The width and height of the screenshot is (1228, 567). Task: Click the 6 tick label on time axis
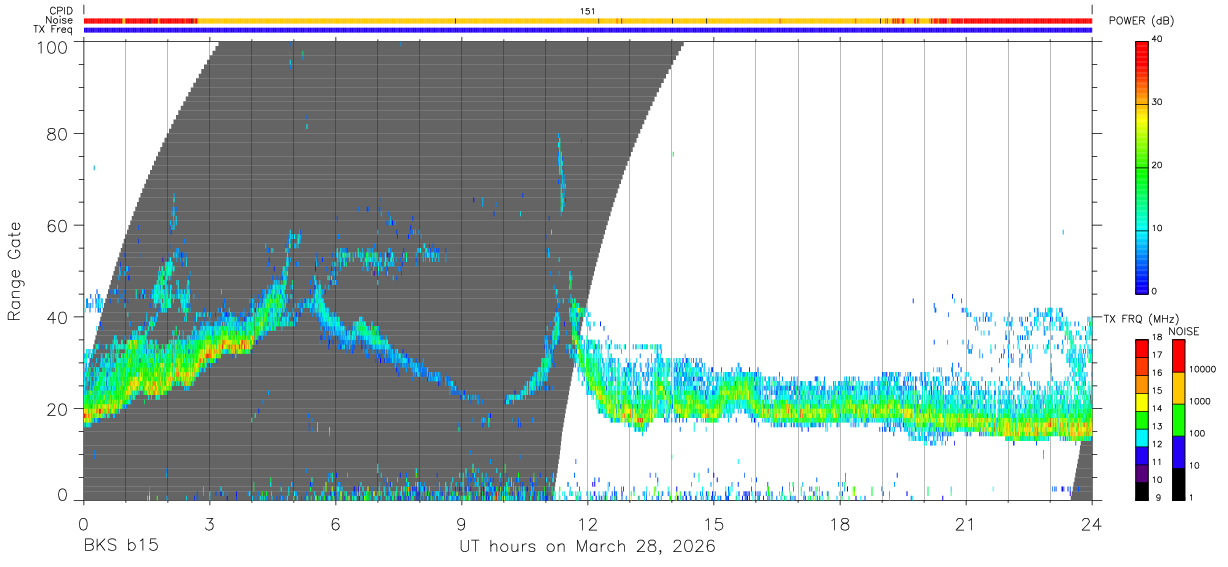click(335, 524)
